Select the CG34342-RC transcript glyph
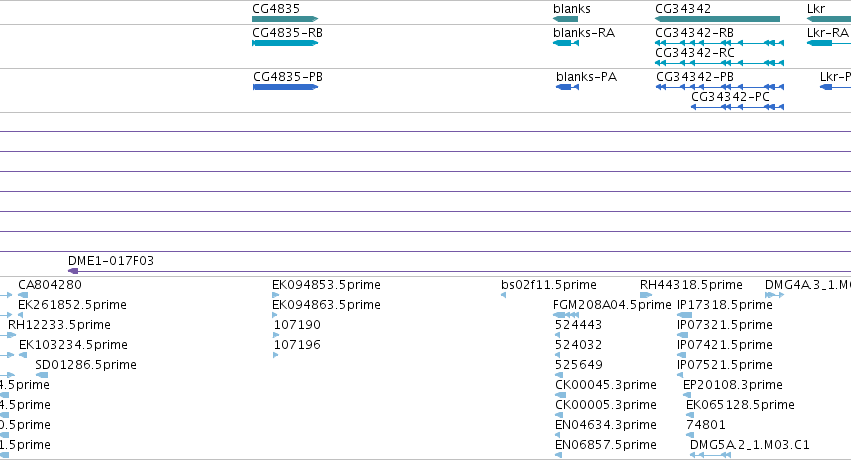851x460 pixels. pyautogui.click(x=720, y=63)
